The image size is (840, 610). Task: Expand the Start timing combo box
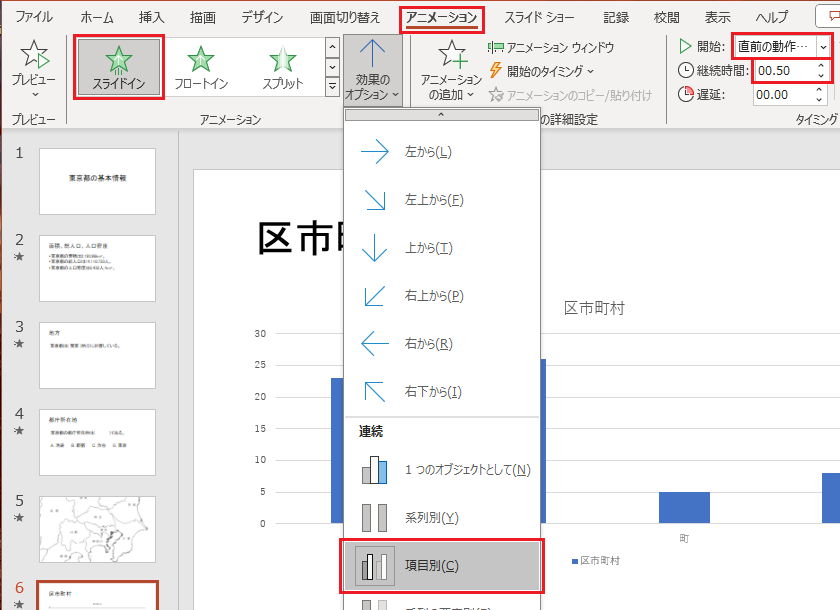(x=823, y=47)
